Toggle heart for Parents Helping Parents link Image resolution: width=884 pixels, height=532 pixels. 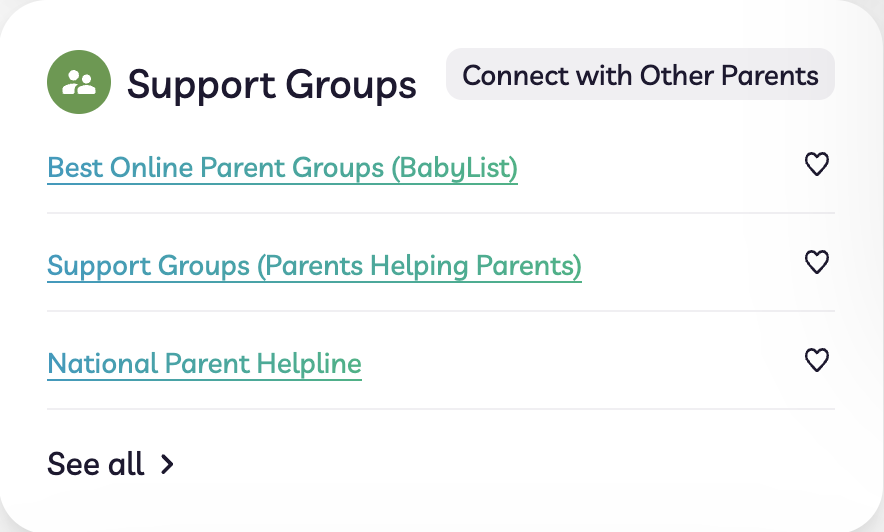[816, 262]
